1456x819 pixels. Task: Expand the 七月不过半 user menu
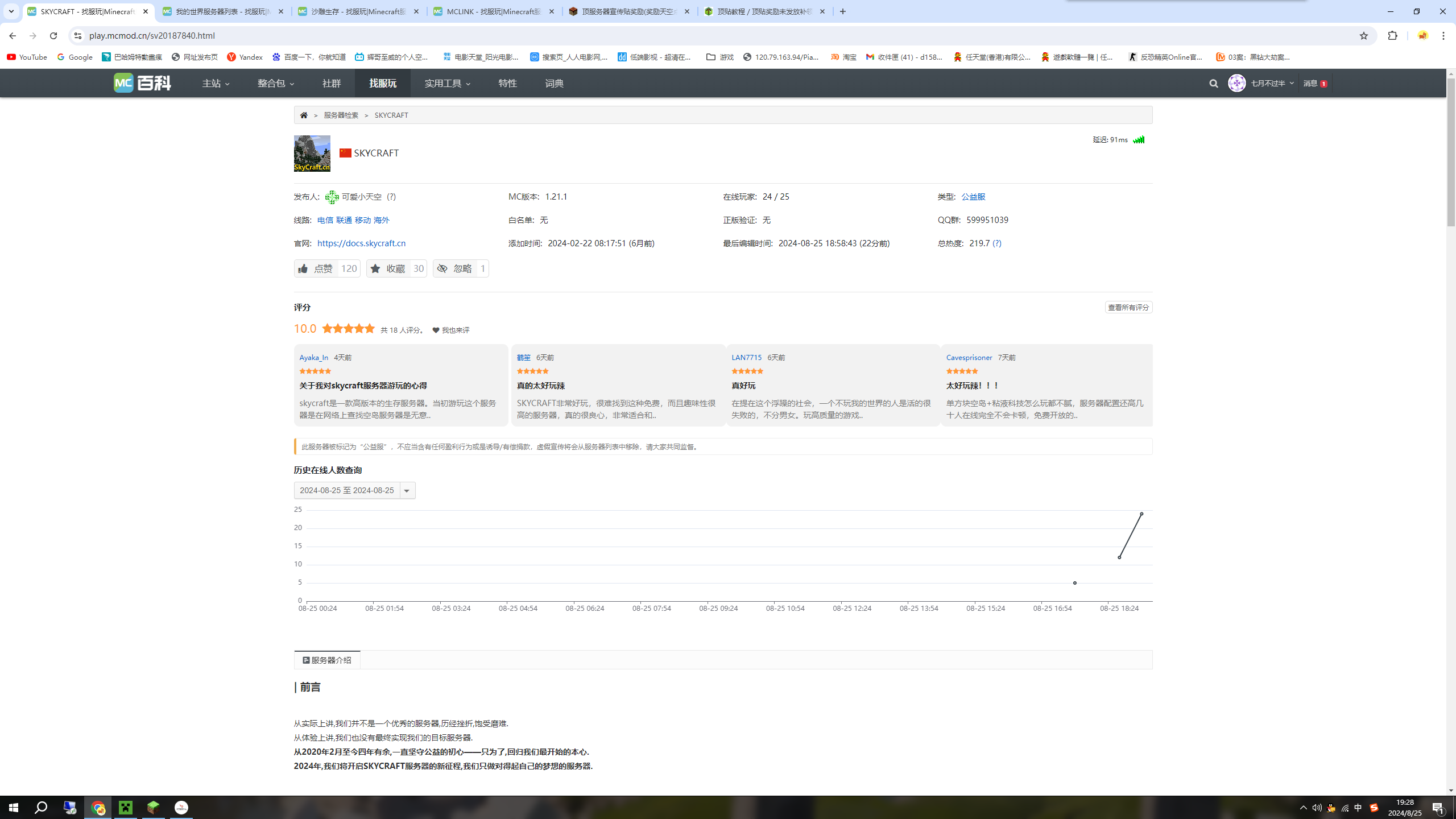[x=1272, y=83]
